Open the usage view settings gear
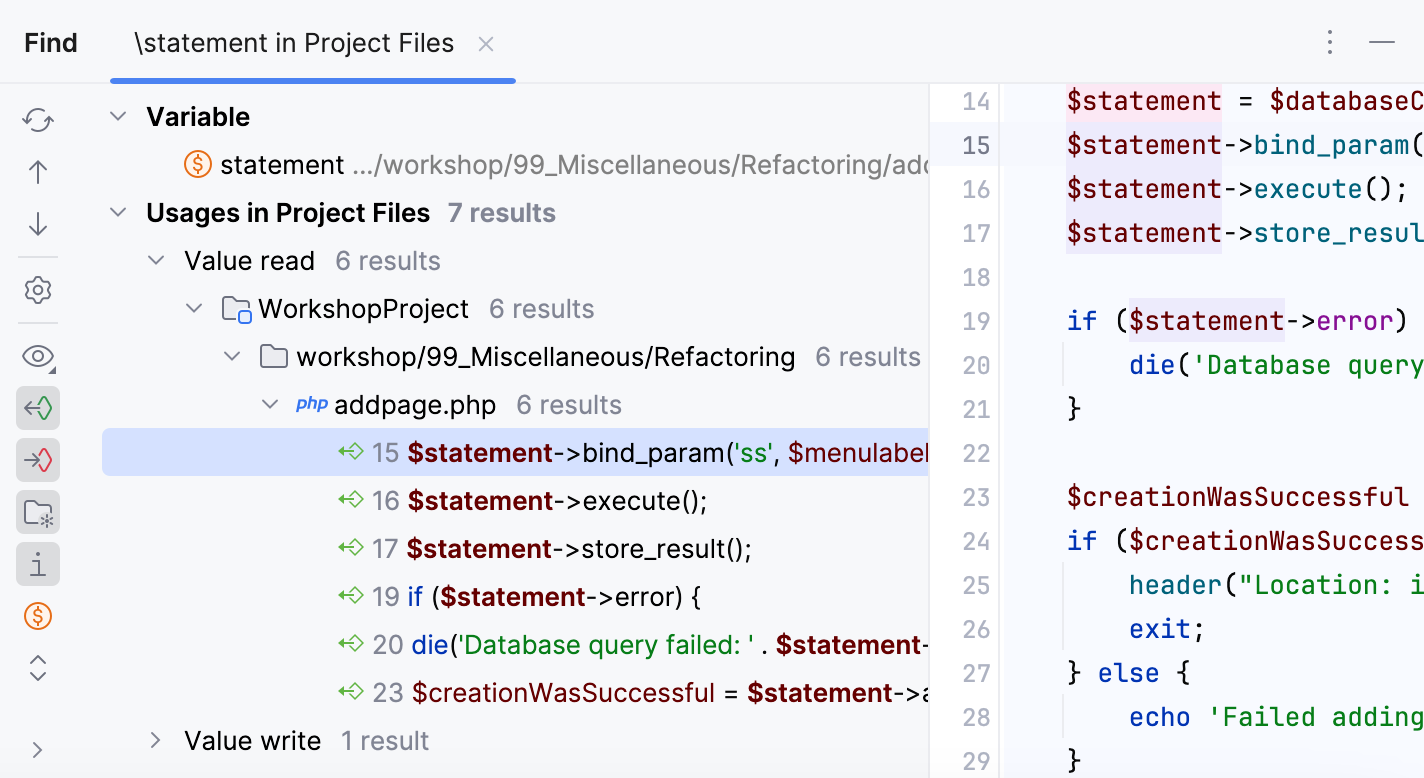Viewport: 1424px width, 778px height. coord(38,291)
